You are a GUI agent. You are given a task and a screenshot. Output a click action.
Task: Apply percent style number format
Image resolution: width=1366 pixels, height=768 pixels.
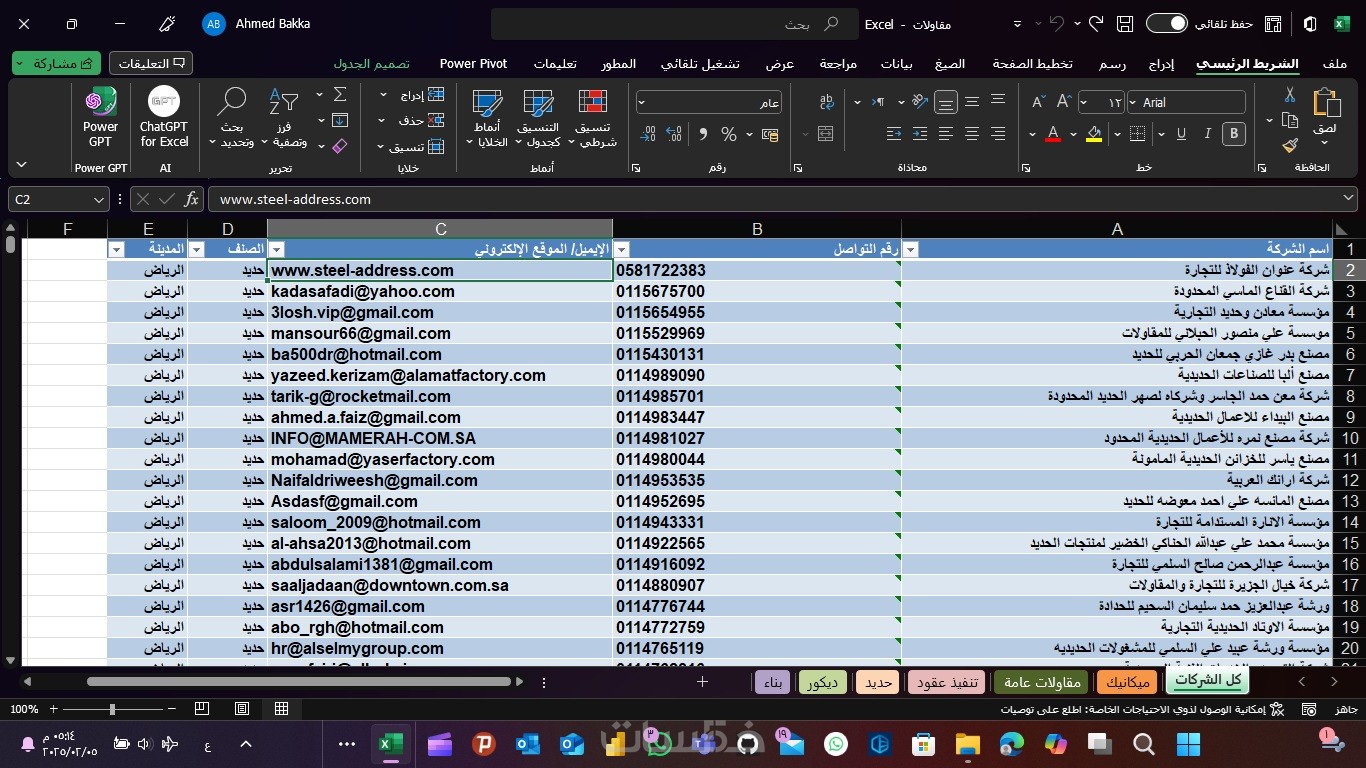[729, 134]
